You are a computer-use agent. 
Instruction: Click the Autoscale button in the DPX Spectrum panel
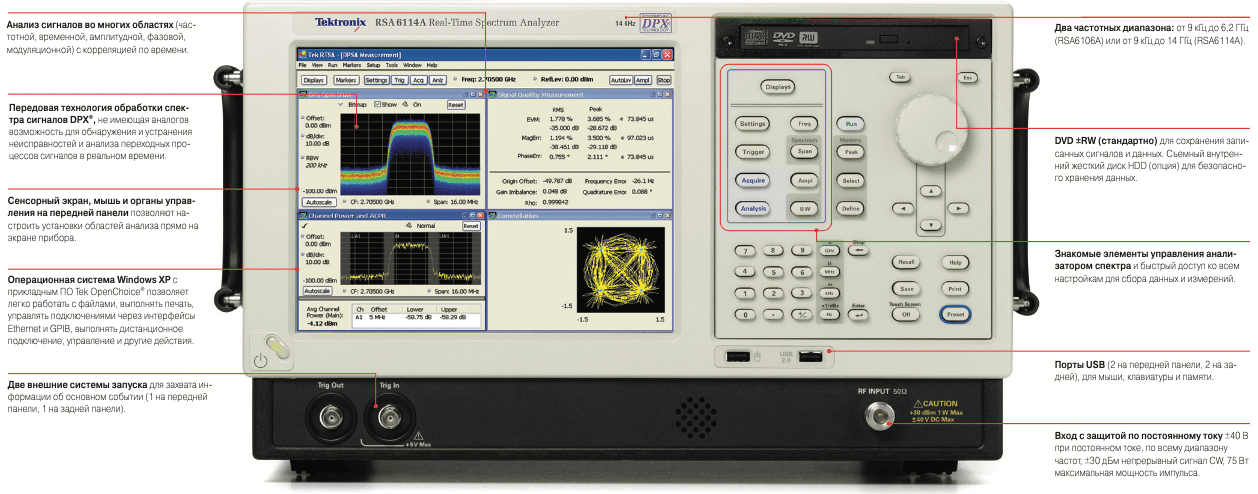click(317, 202)
